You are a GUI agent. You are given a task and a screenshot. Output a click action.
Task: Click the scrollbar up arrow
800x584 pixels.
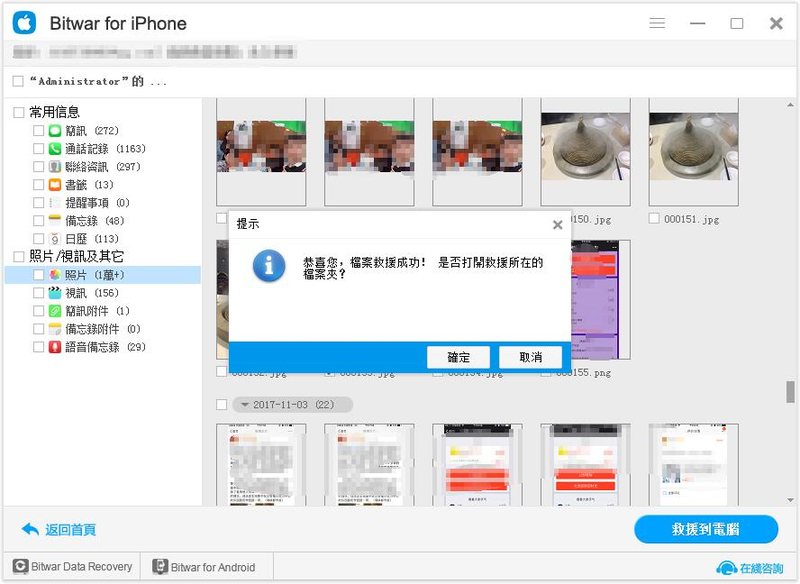coord(790,105)
